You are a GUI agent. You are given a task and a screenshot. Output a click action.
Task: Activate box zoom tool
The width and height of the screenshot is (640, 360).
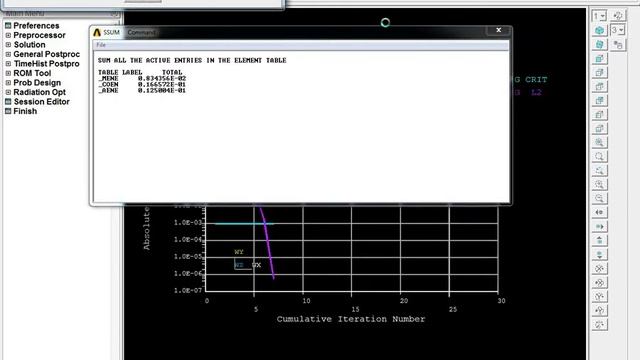point(599,156)
